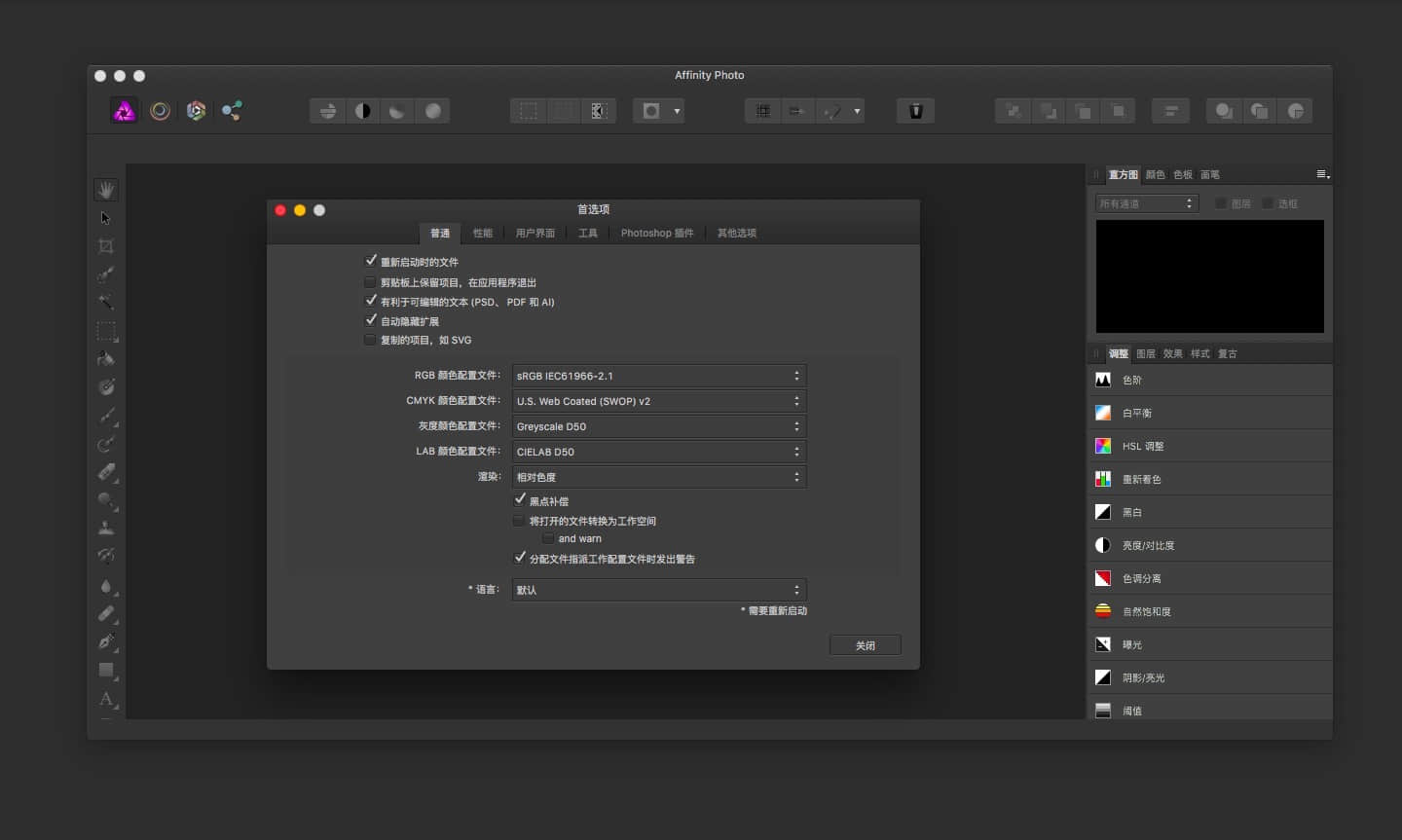
Task: Select the Clone stamp tool
Action: [x=106, y=529]
